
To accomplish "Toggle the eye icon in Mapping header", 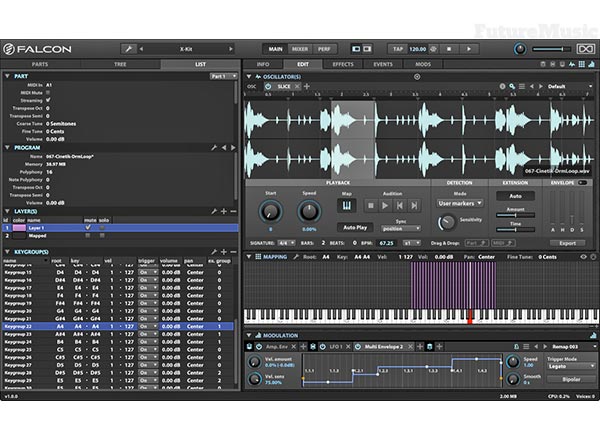I will [583, 257].
